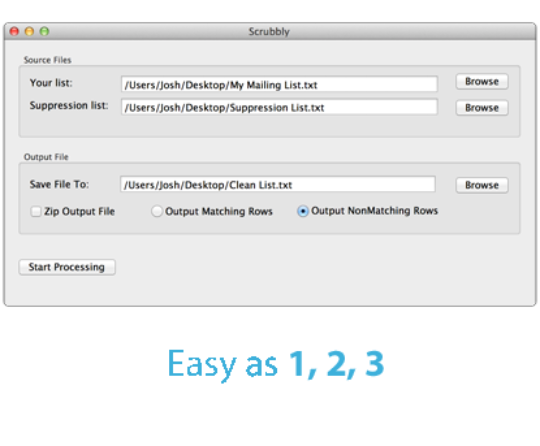540x446 pixels.
Task: Click into the Suppression list path field
Action: pos(279,107)
